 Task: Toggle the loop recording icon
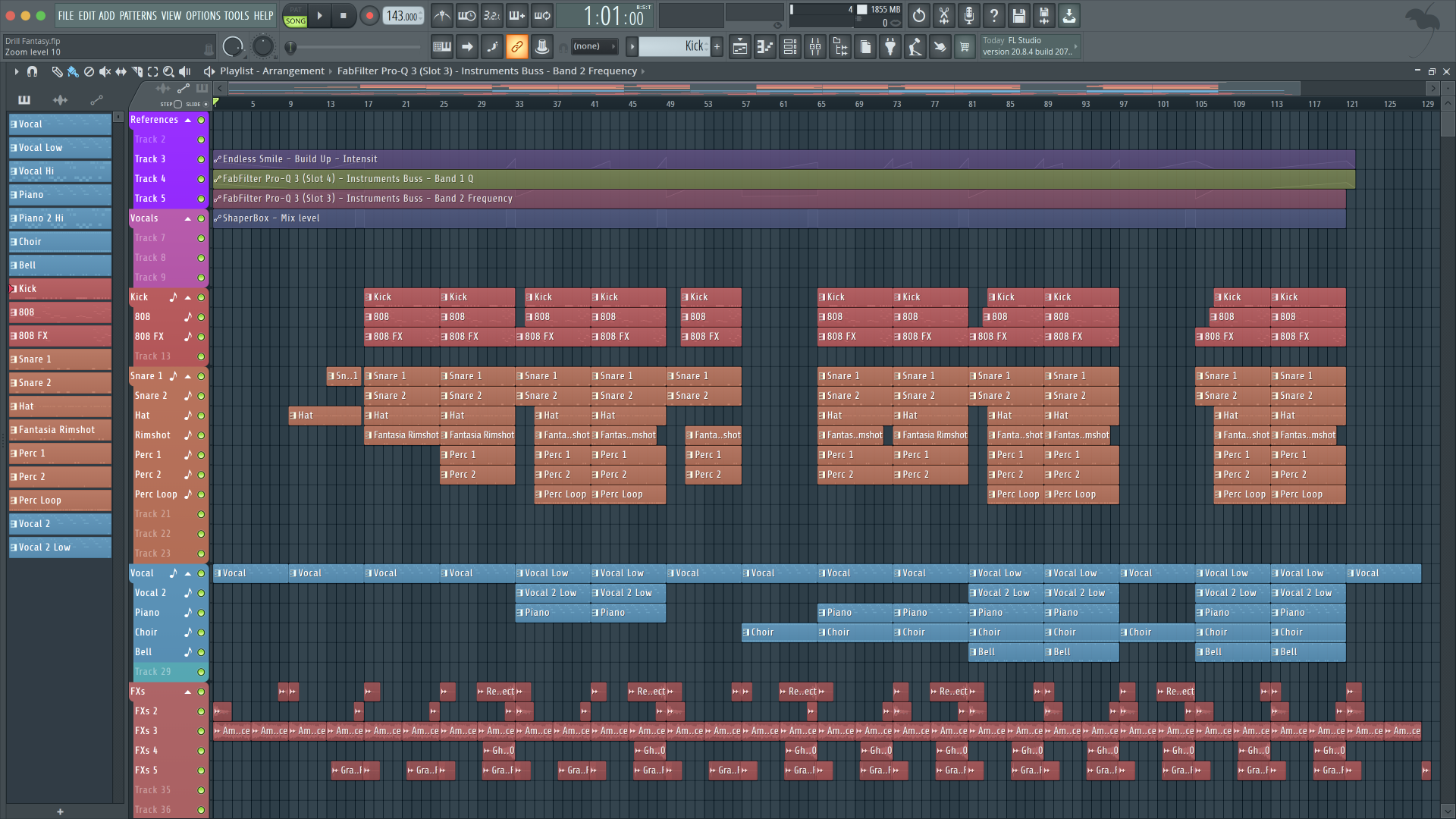pyautogui.click(x=542, y=15)
